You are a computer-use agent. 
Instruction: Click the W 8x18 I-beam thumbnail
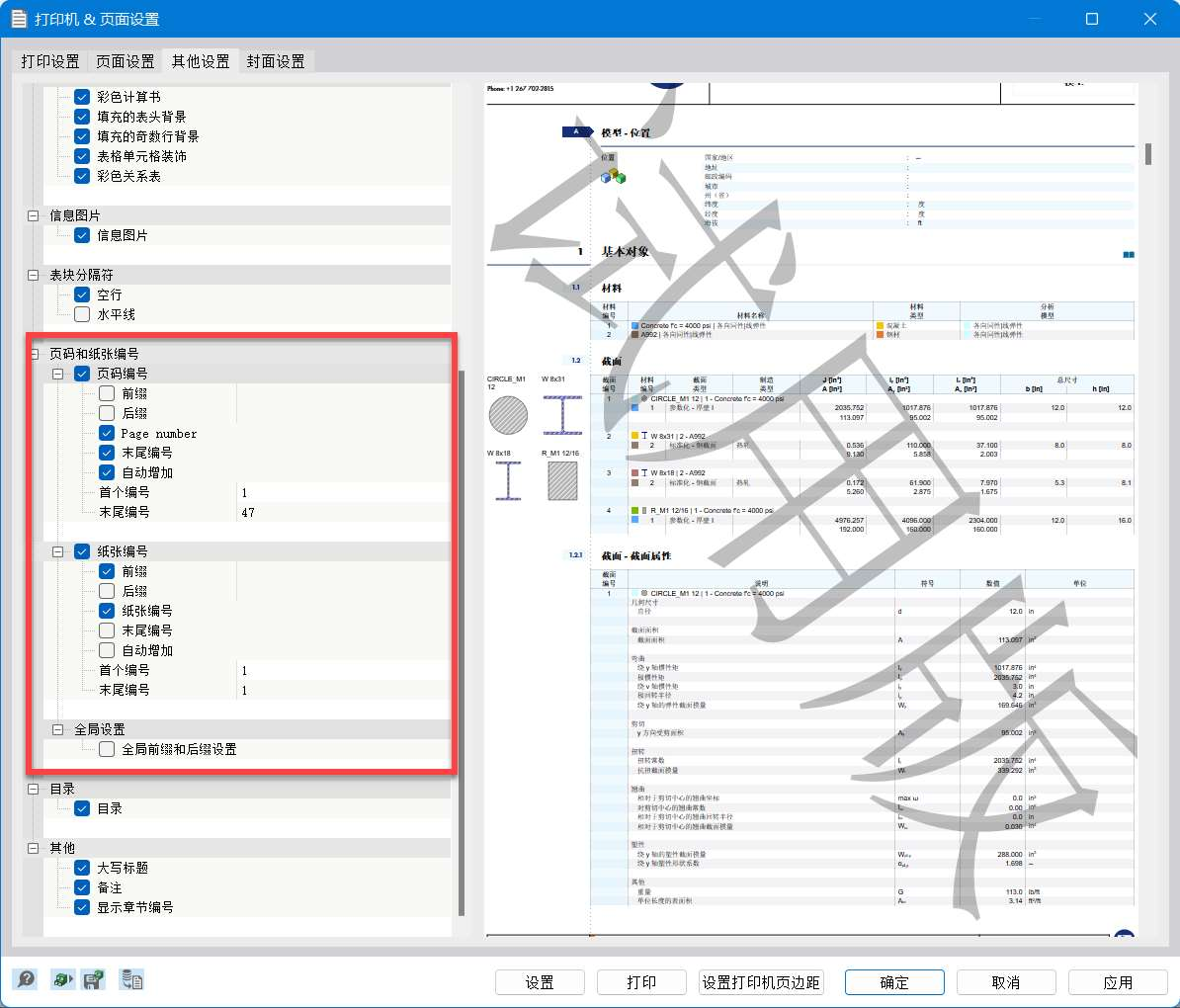[508, 481]
